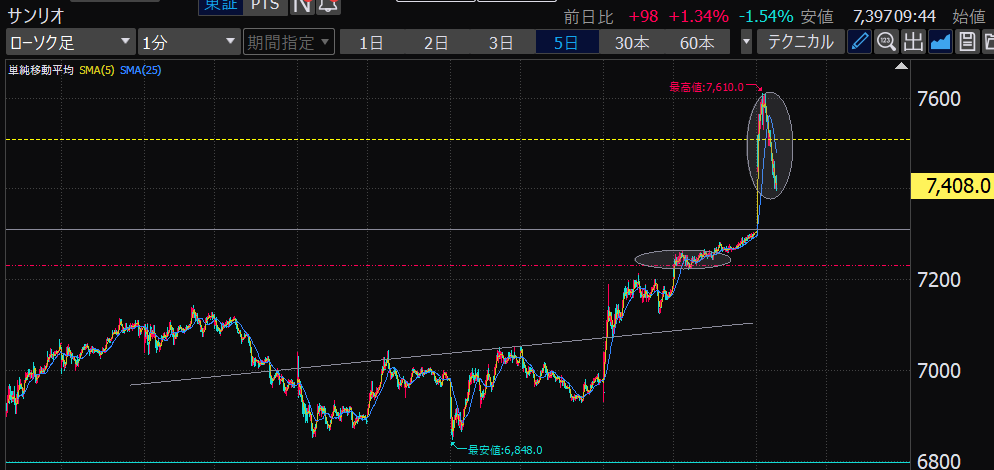Image resolution: width=994 pixels, height=470 pixels.
Task: Switch to the PTS market tab
Action: tap(265, 6)
